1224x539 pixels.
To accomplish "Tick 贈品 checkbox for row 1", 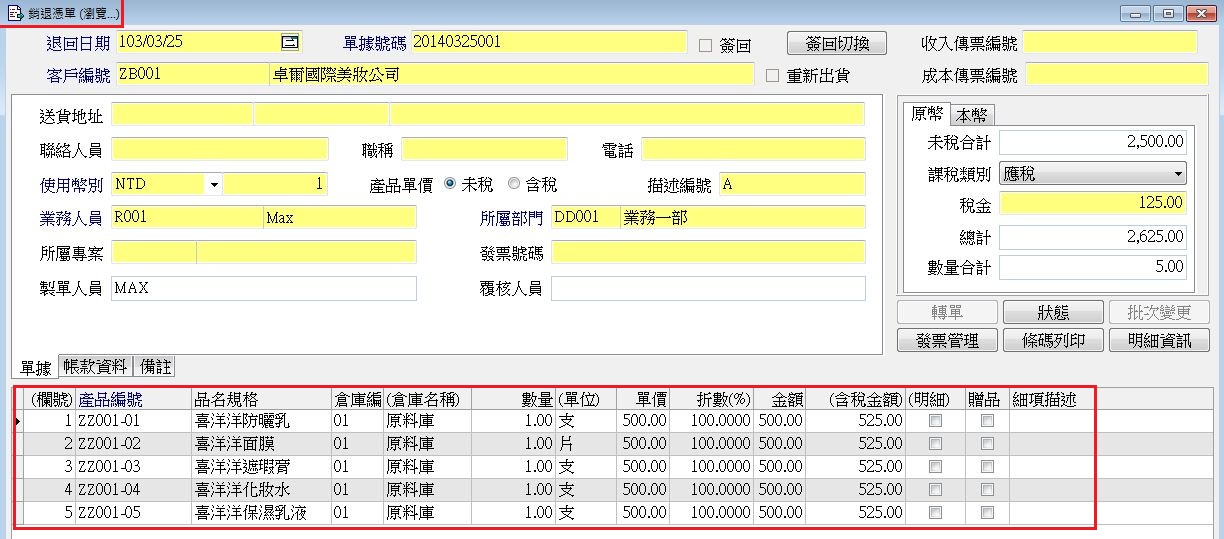I will point(987,422).
